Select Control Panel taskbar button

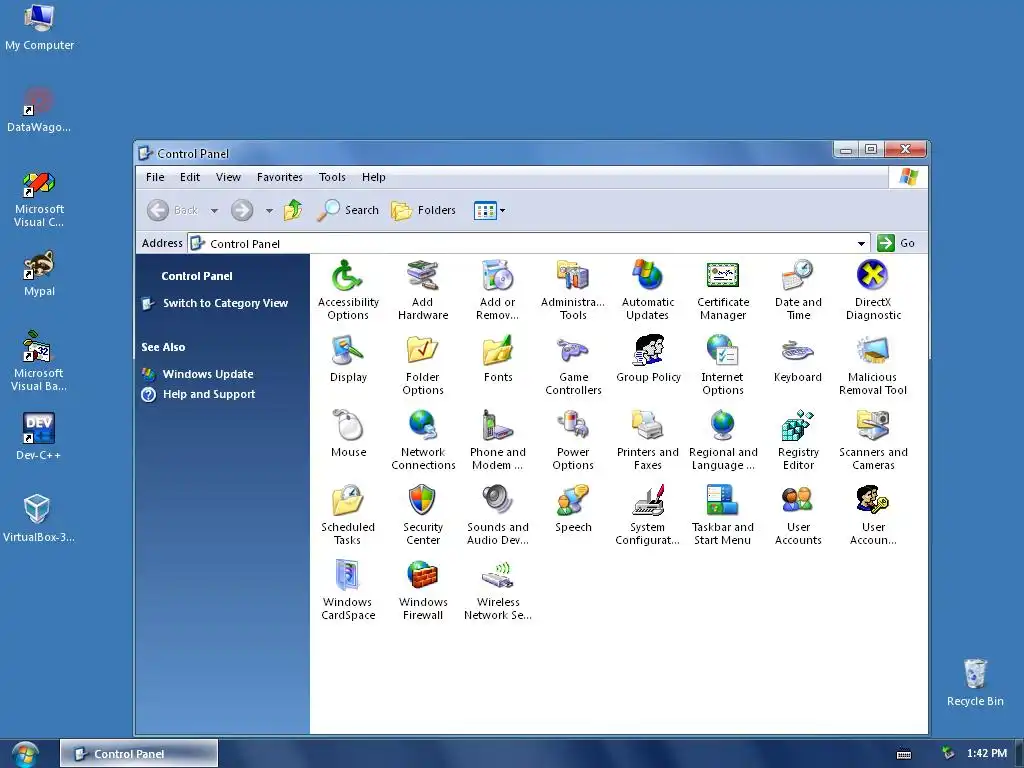139,754
